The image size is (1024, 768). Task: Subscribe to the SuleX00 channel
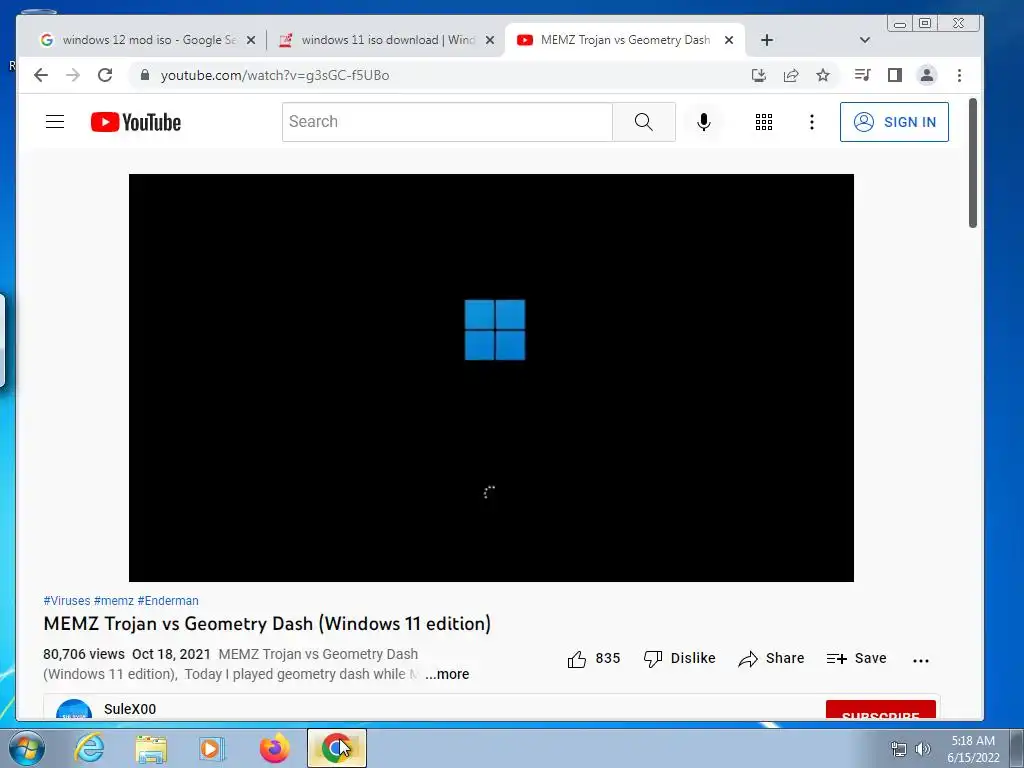(x=880, y=710)
